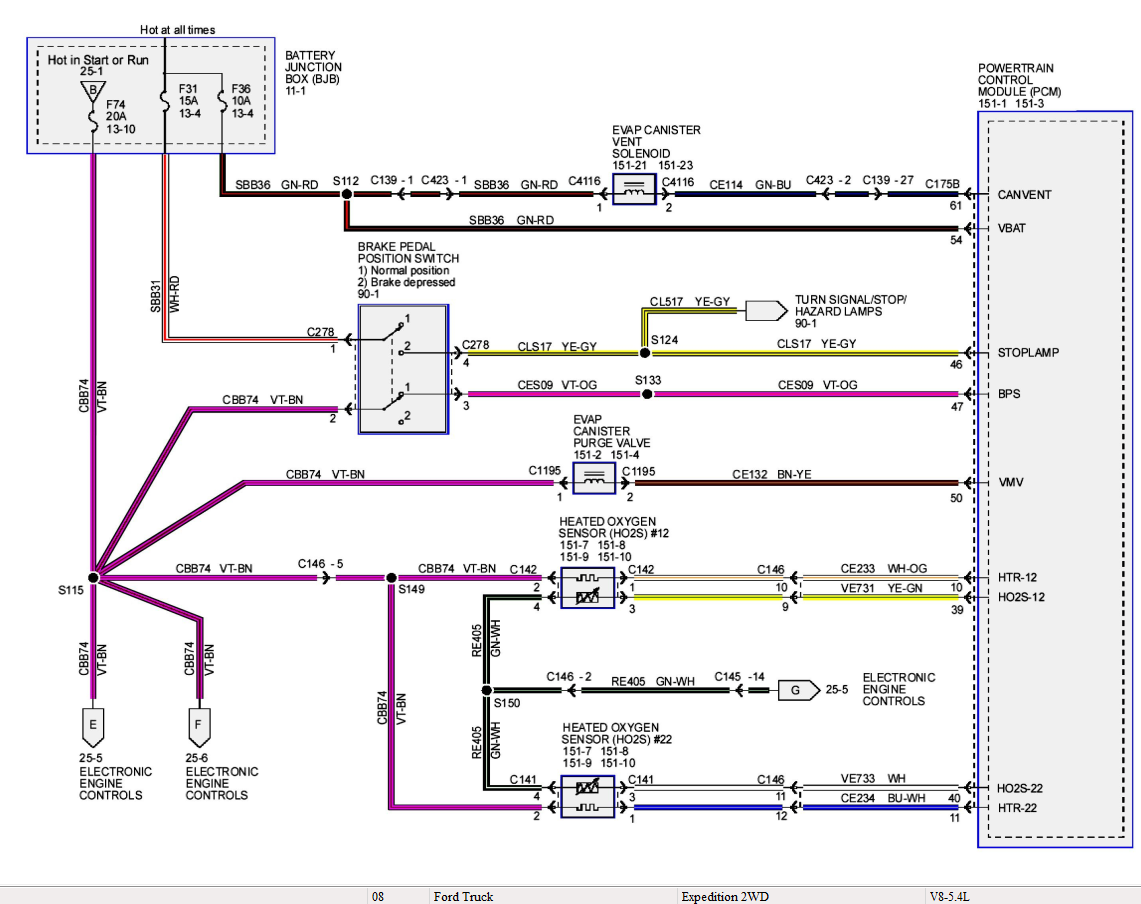This screenshot has height=904, width=1141.
Task: Click 'V8-5.4L' in the status bar
Action: (x=950, y=897)
